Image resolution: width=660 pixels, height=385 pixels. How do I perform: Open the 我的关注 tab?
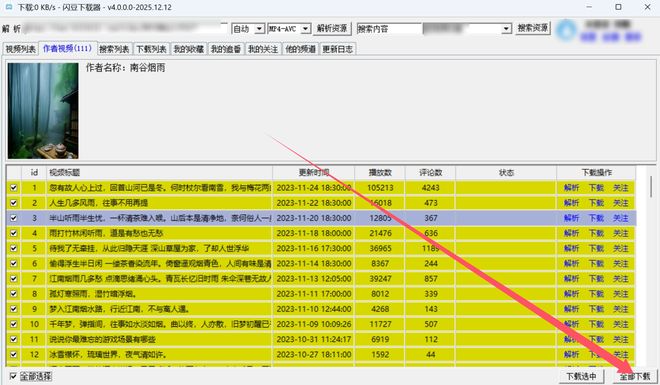click(x=263, y=49)
